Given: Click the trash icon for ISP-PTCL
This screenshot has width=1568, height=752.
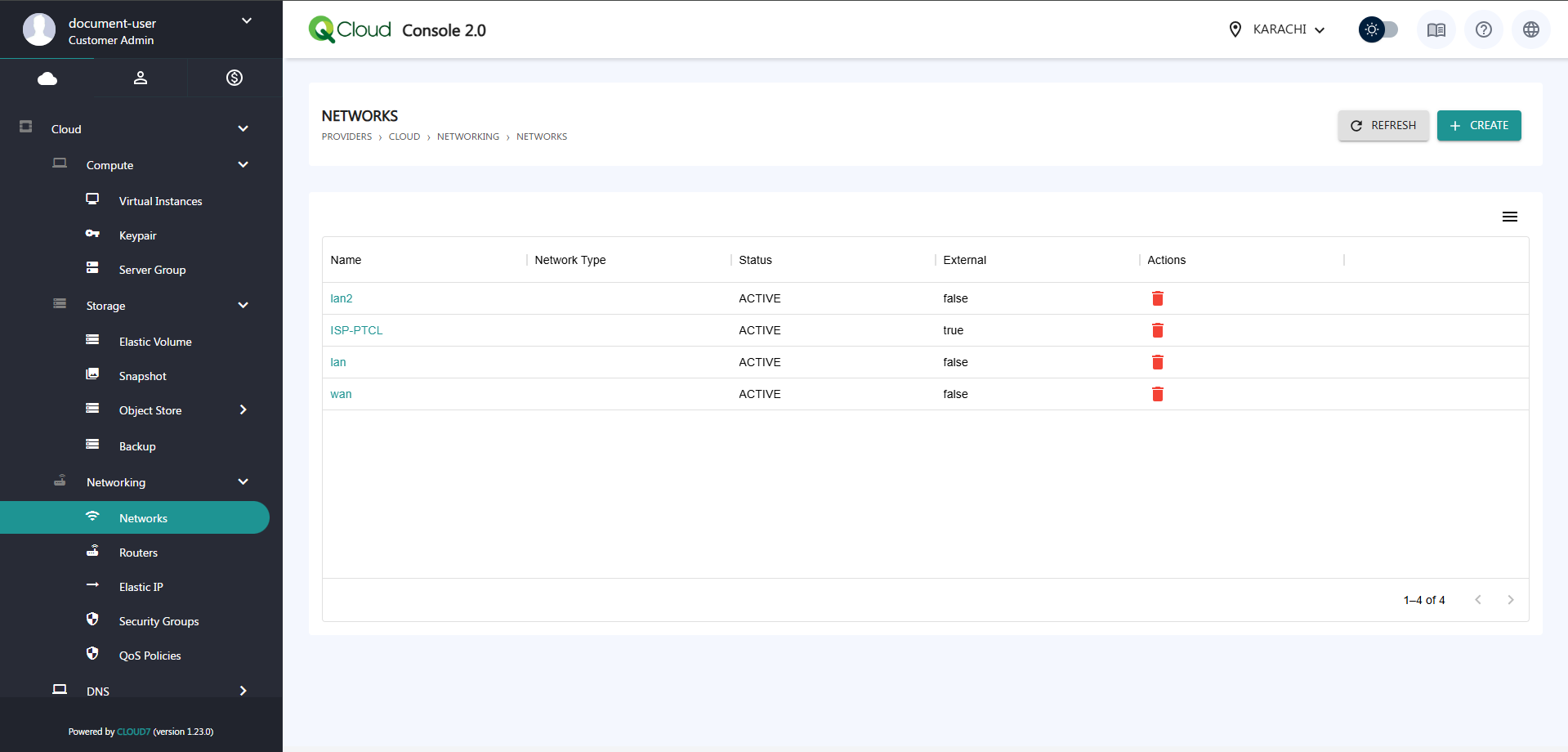Looking at the screenshot, I should [1157, 330].
